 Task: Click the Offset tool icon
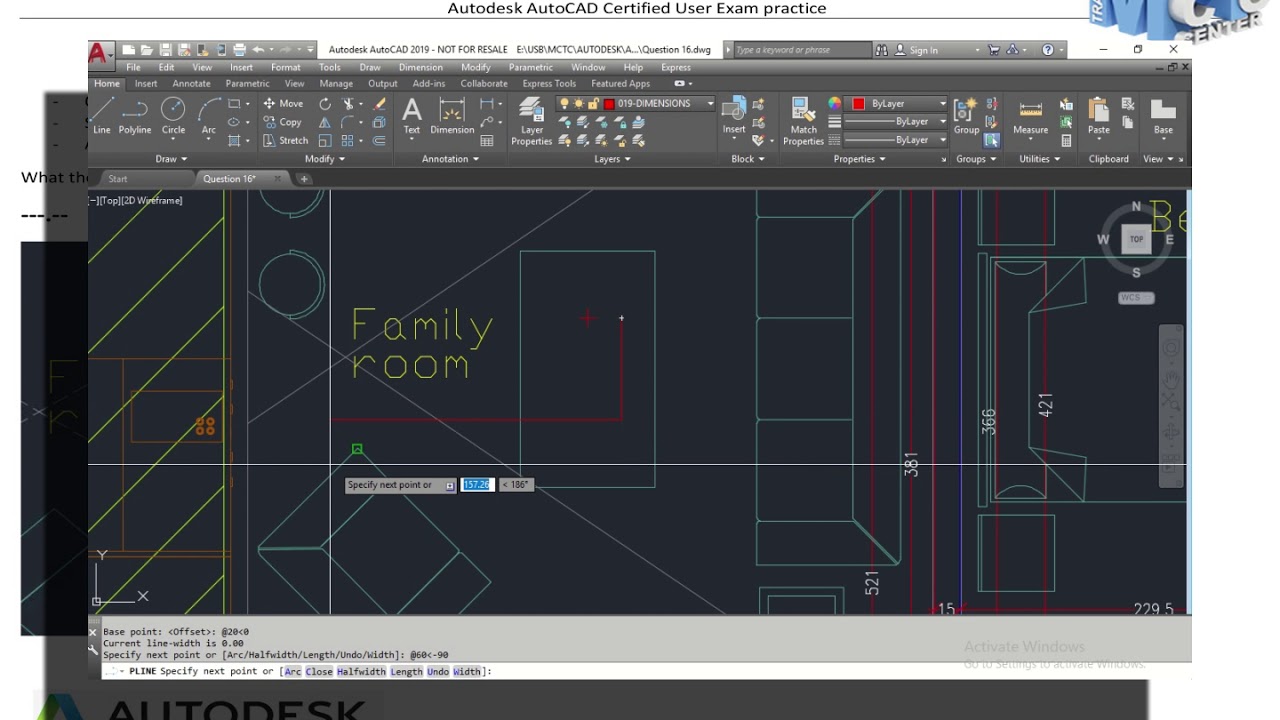coord(379,140)
